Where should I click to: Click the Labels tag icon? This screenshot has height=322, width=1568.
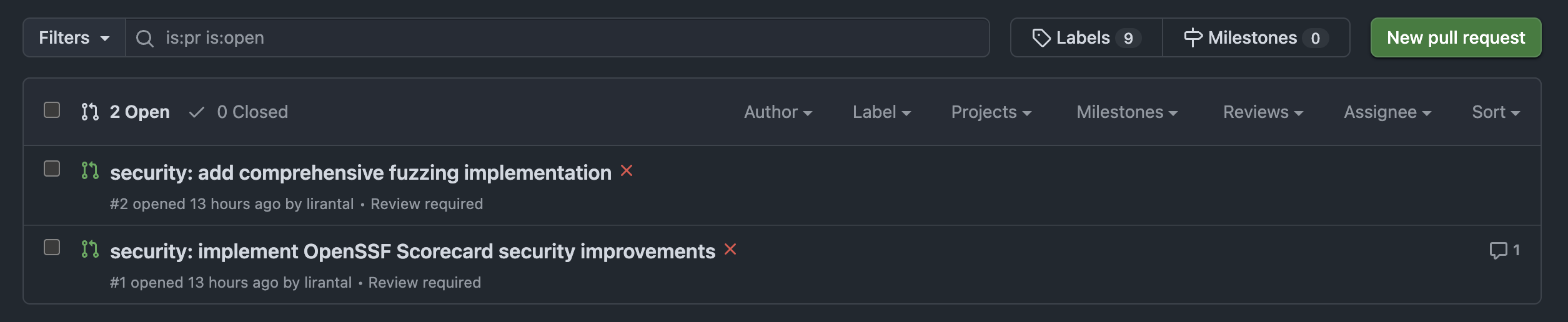1041,38
